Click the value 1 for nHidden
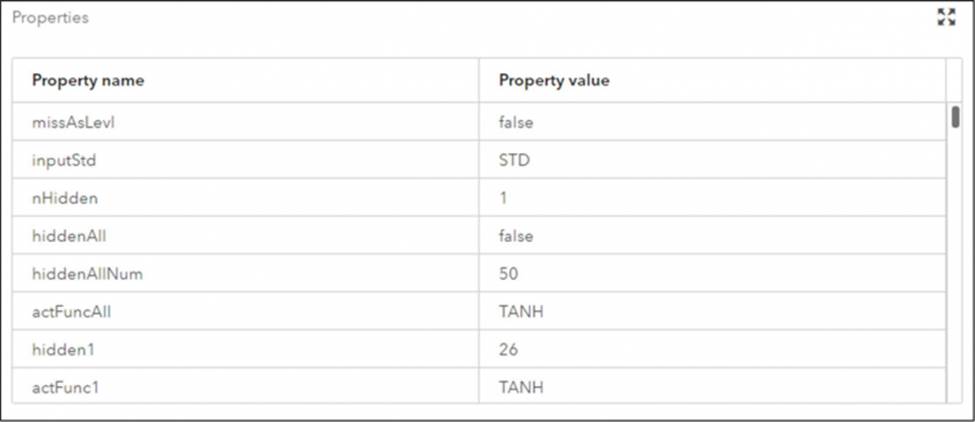 (503, 198)
